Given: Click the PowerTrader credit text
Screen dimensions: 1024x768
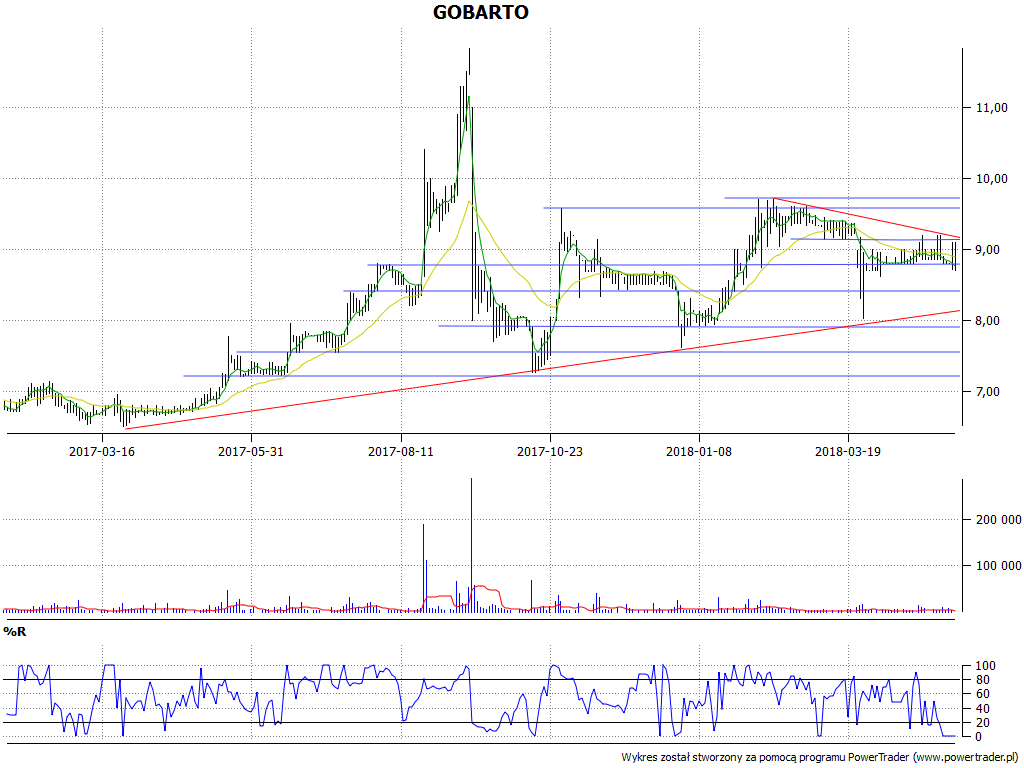Looking at the screenshot, I should tap(821, 757).
